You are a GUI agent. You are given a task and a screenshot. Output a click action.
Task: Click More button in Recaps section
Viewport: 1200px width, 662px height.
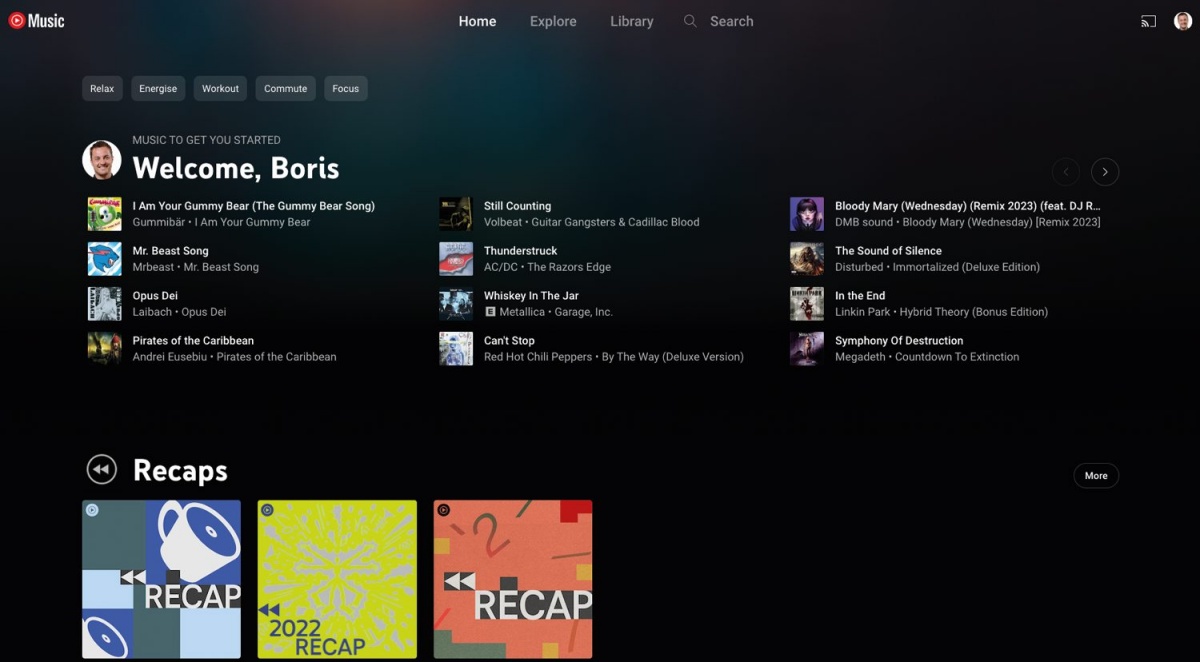[x=1096, y=476]
